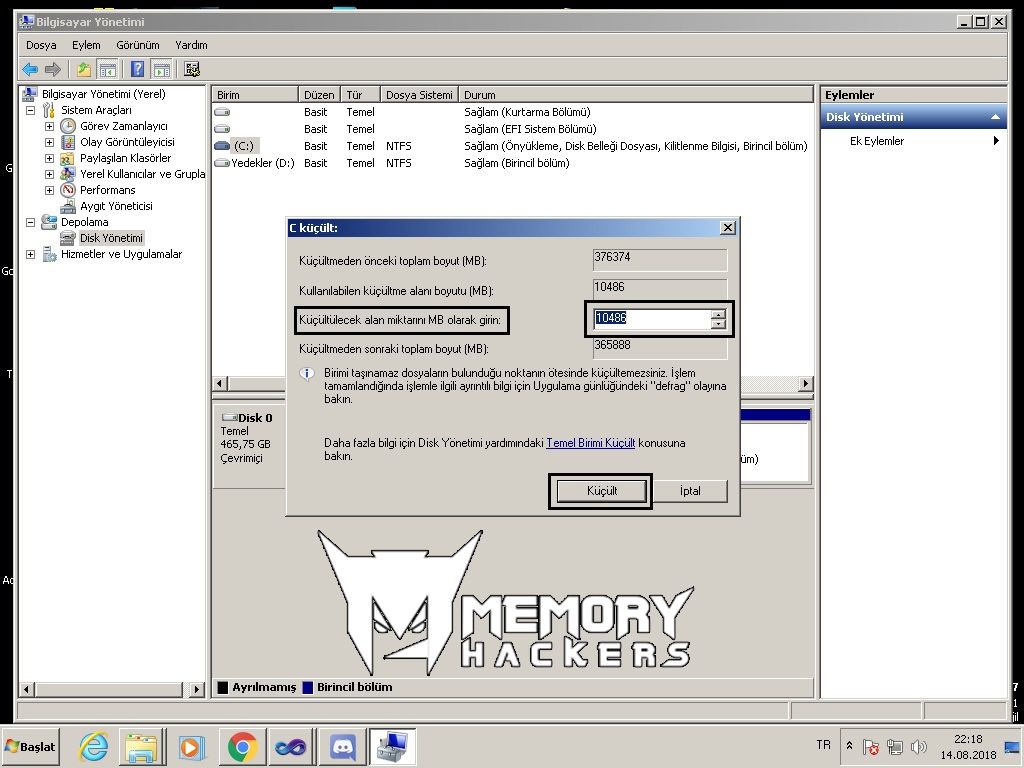Sort by the Düzen column header
The width and height of the screenshot is (1024, 768).
pos(319,95)
